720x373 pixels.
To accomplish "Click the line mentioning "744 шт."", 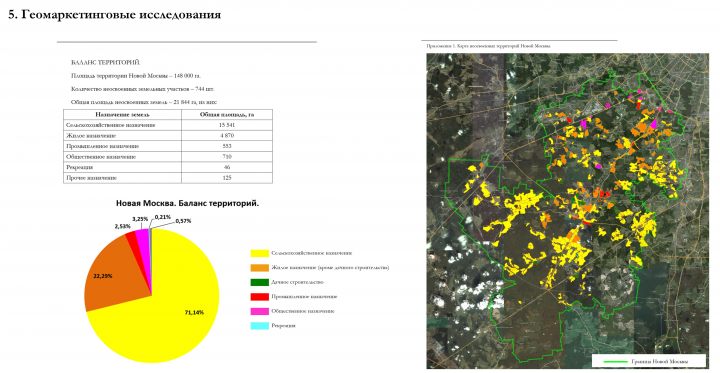I will (142, 89).
